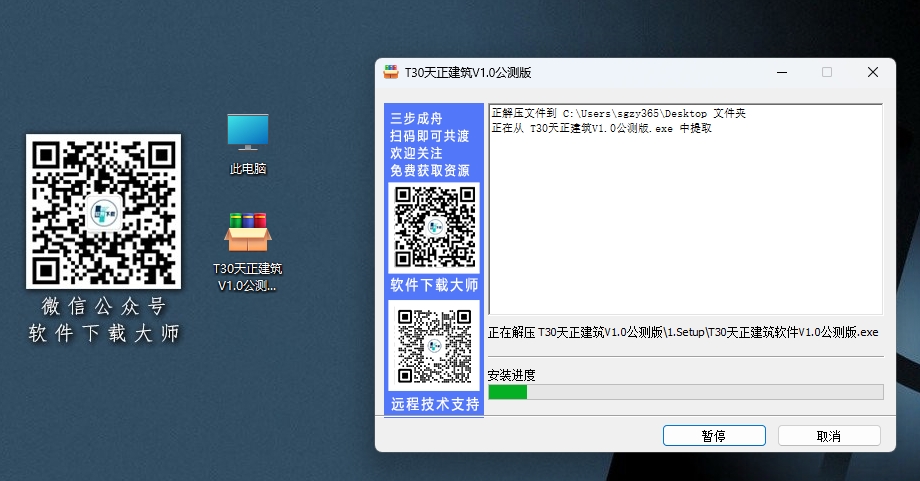
Task: Click the 安装进度 label
Action: (x=512, y=375)
